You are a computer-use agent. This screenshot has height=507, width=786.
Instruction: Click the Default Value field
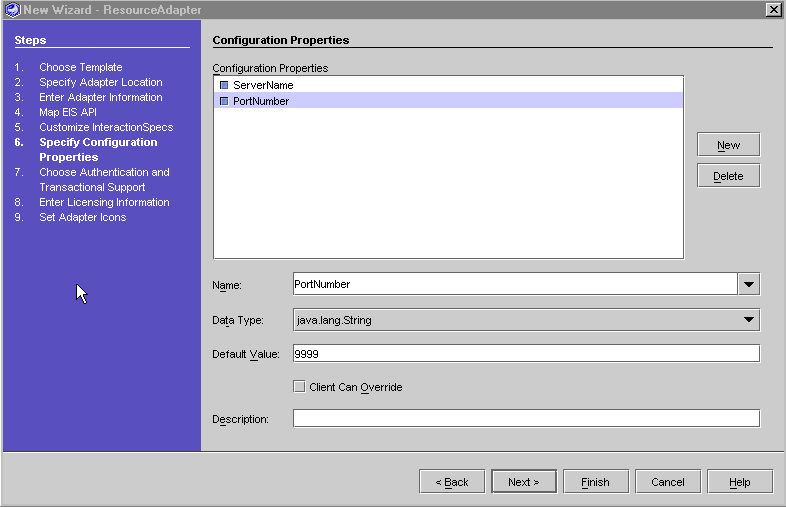526,354
